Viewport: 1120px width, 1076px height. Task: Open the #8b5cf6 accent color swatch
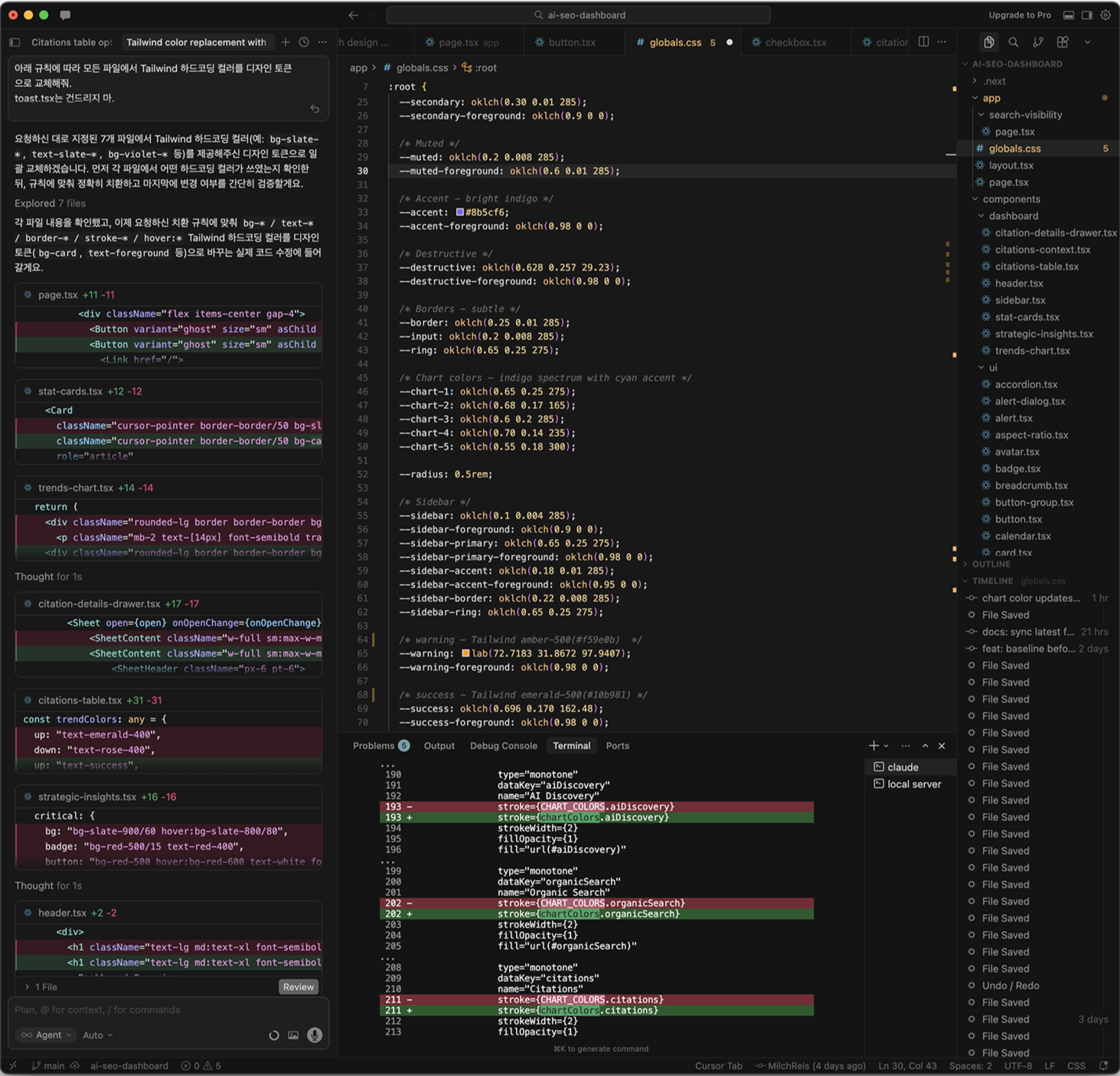(x=460, y=212)
